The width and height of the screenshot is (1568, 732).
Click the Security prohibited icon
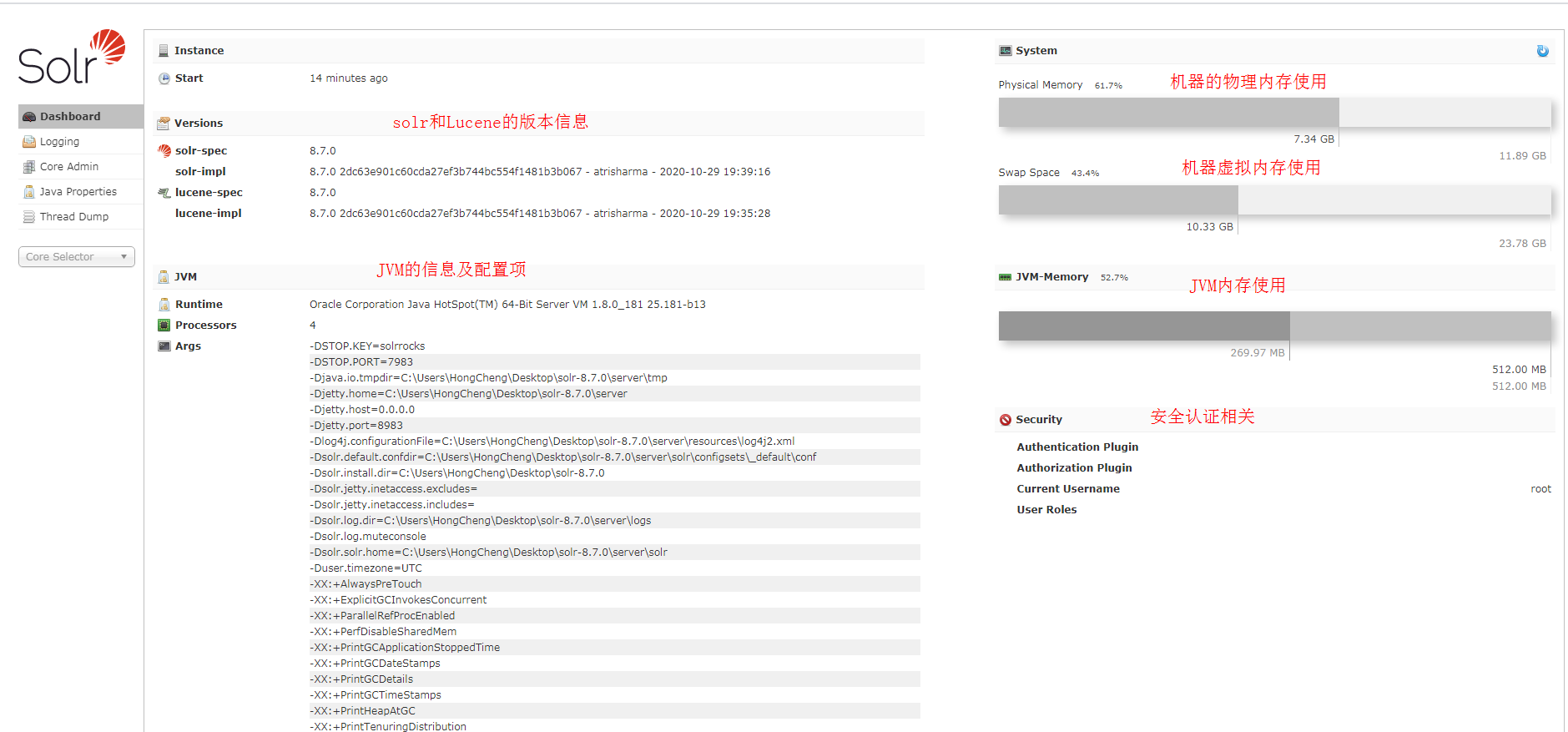pyautogui.click(x=1006, y=420)
